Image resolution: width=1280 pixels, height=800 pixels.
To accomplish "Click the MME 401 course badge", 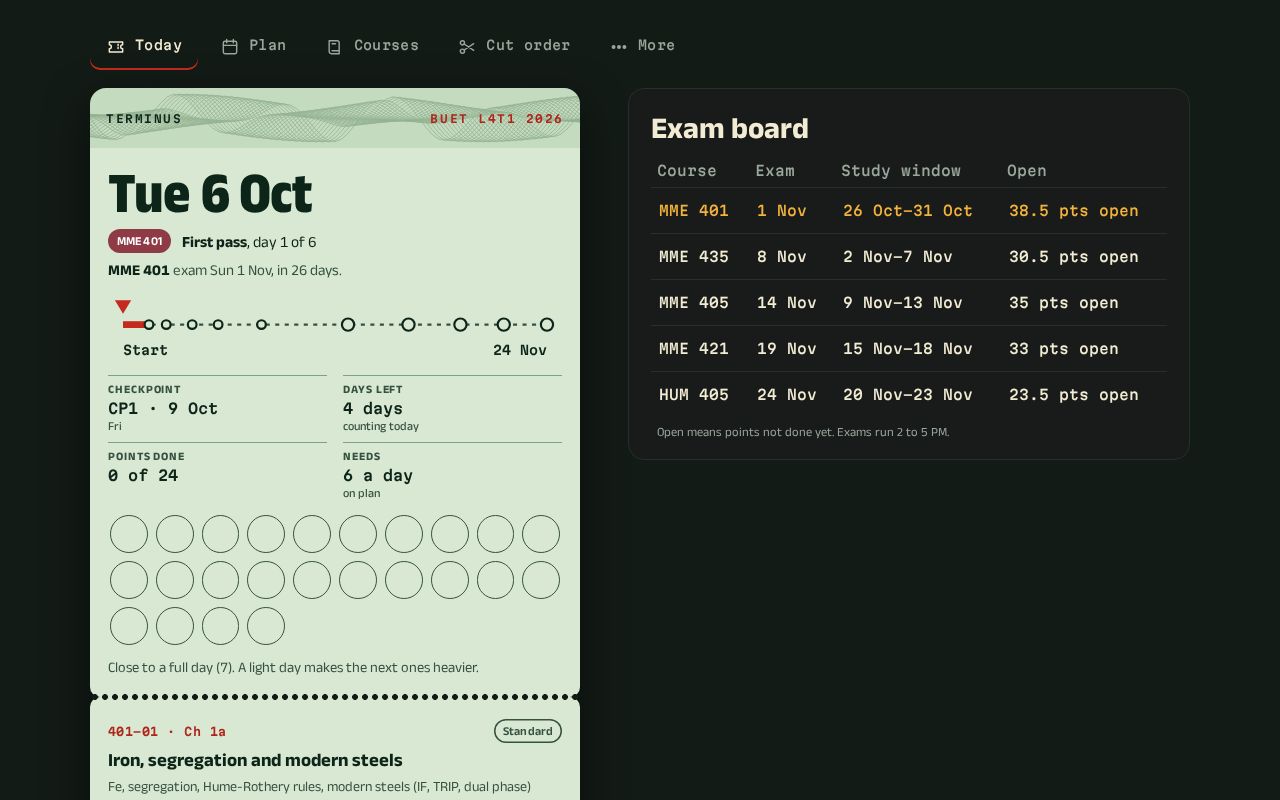I will coord(139,241).
